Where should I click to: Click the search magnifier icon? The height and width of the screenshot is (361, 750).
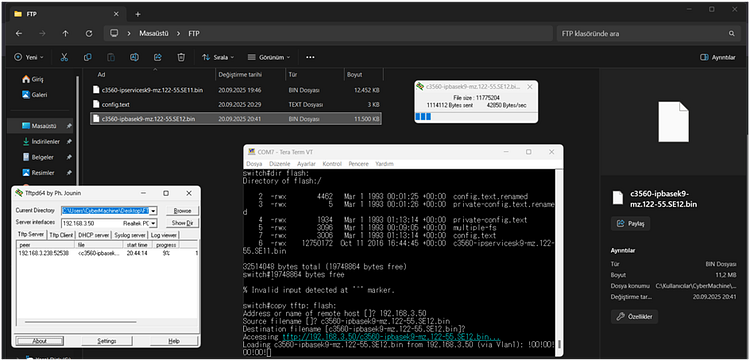(731, 33)
